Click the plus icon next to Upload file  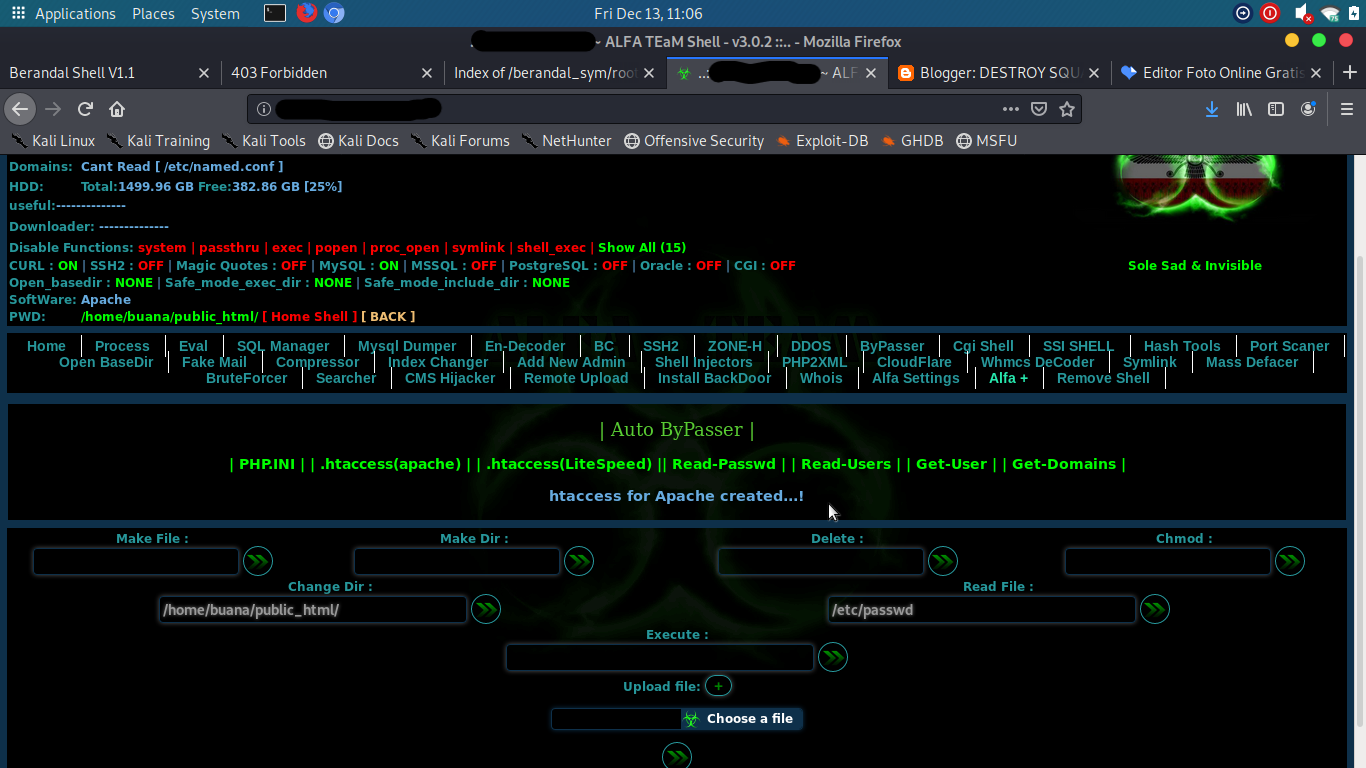pyautogui.click(x=718, y=685)
